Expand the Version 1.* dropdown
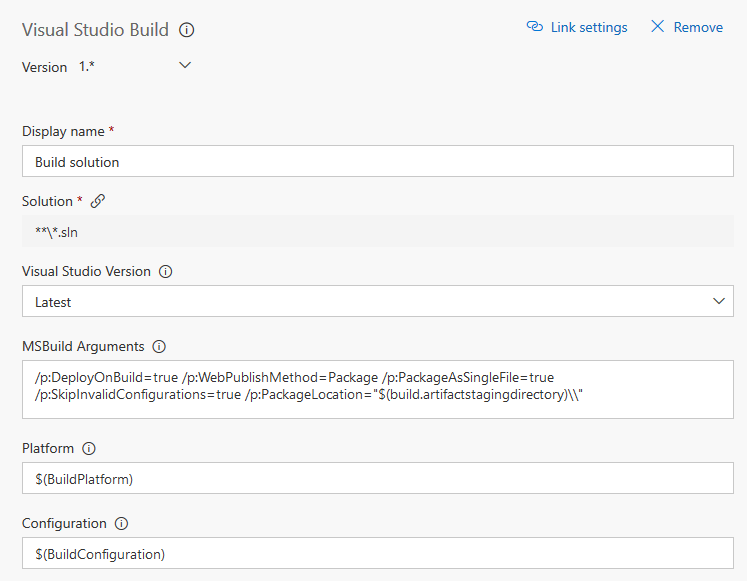Viewport: 747px width, 581px height. click(x=184, y=66)
